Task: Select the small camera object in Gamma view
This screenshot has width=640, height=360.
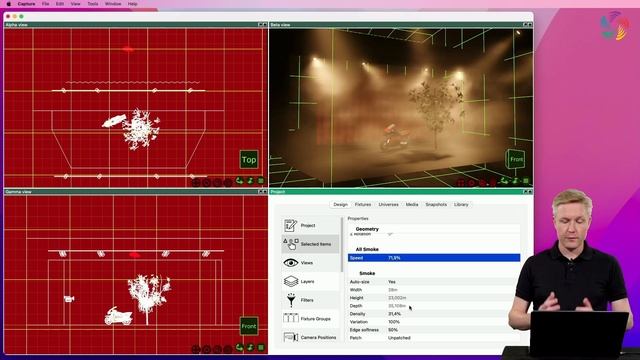Action: click(x=69, y=299)
